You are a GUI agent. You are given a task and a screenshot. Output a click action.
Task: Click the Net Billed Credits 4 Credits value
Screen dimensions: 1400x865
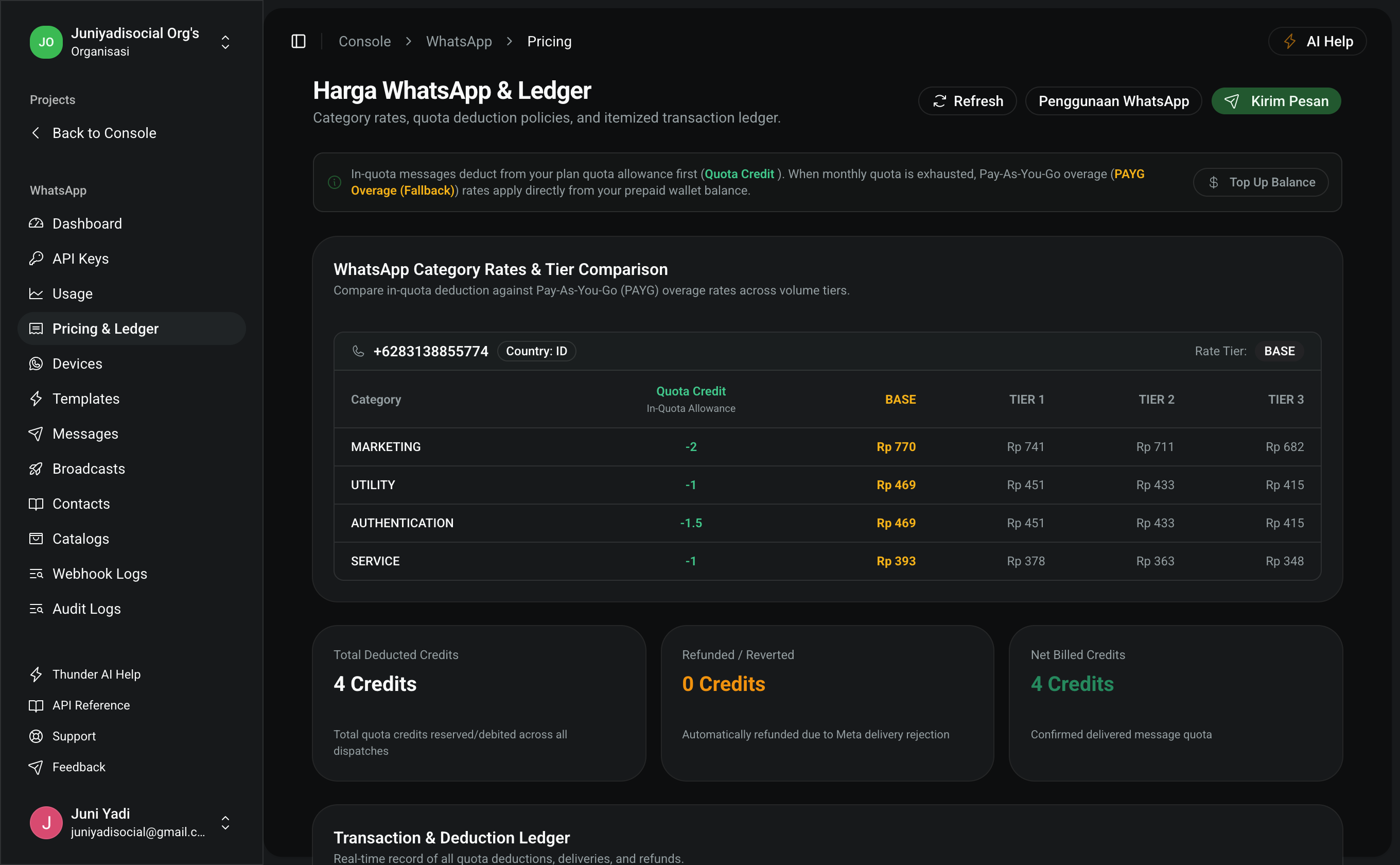(1072, 684)
